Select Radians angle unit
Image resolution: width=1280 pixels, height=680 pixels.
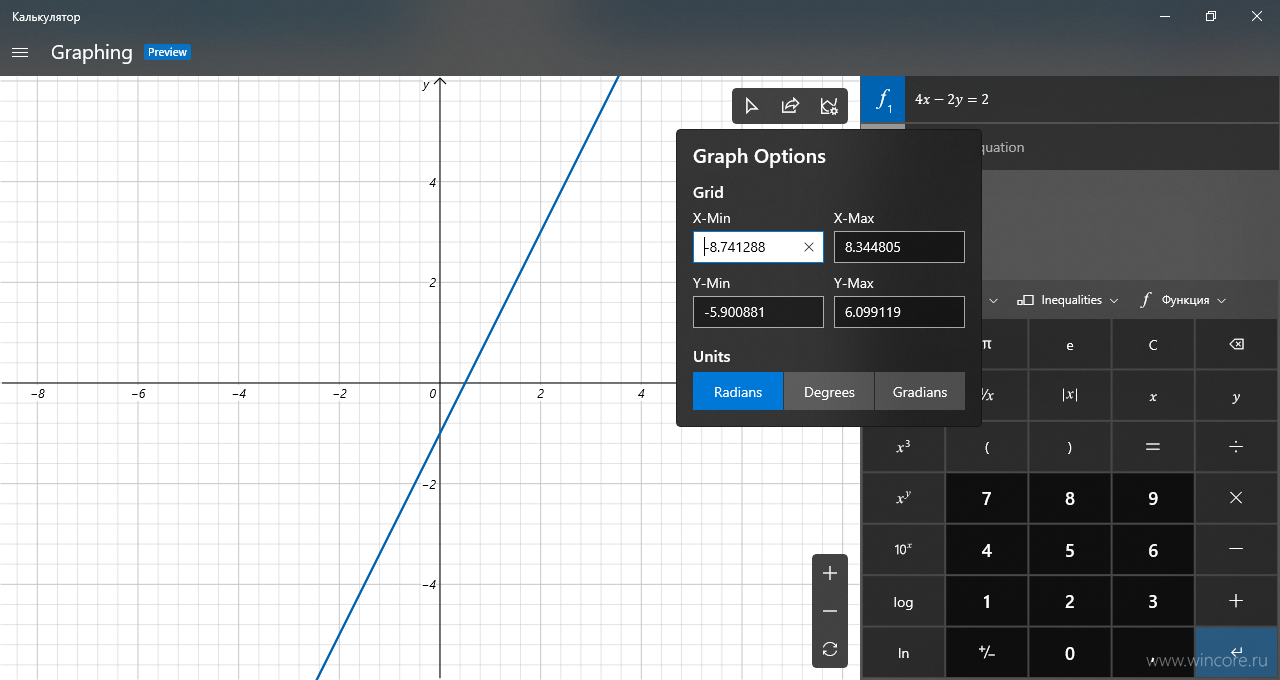738,391
